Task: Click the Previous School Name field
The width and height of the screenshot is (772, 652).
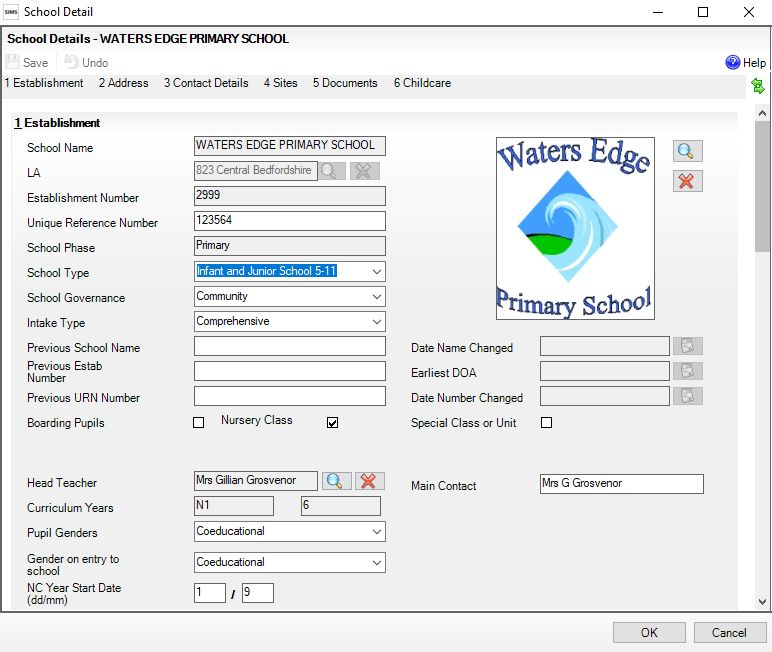Action: [290, 346]
